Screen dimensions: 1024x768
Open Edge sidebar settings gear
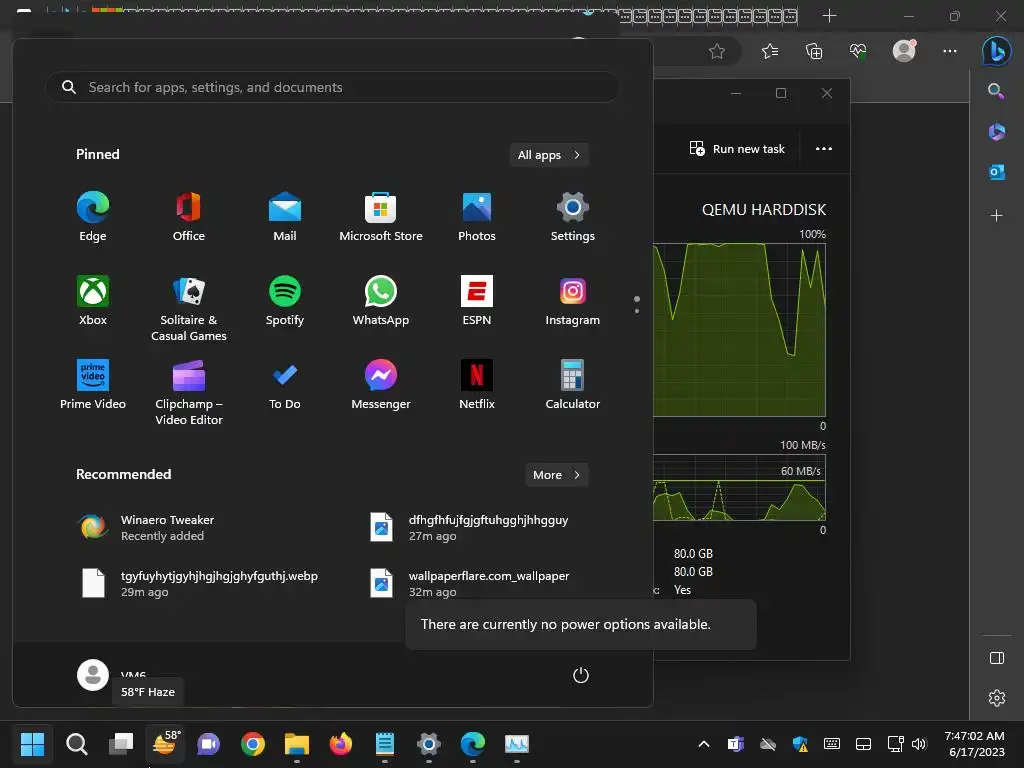pyautogui.click(x=997, y=698)
